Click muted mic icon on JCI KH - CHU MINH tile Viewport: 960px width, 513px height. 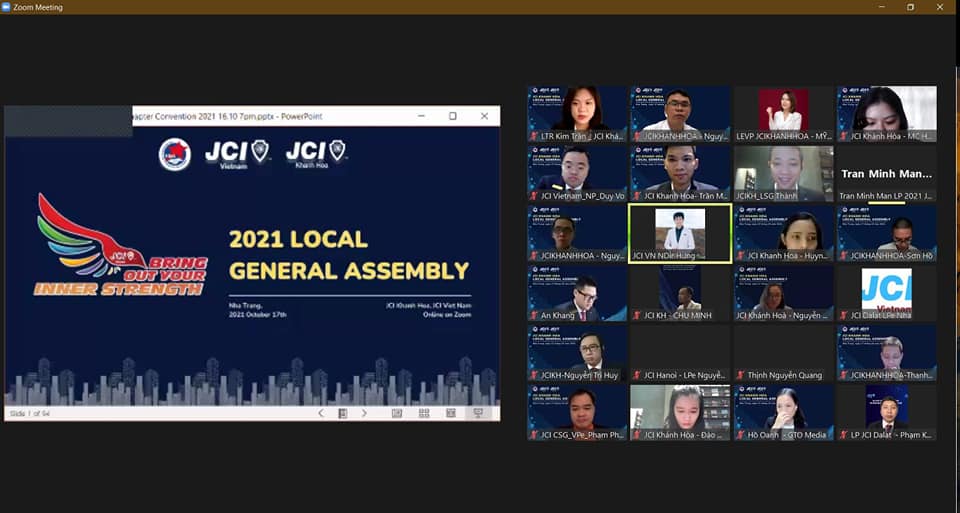tap(637, 316)
